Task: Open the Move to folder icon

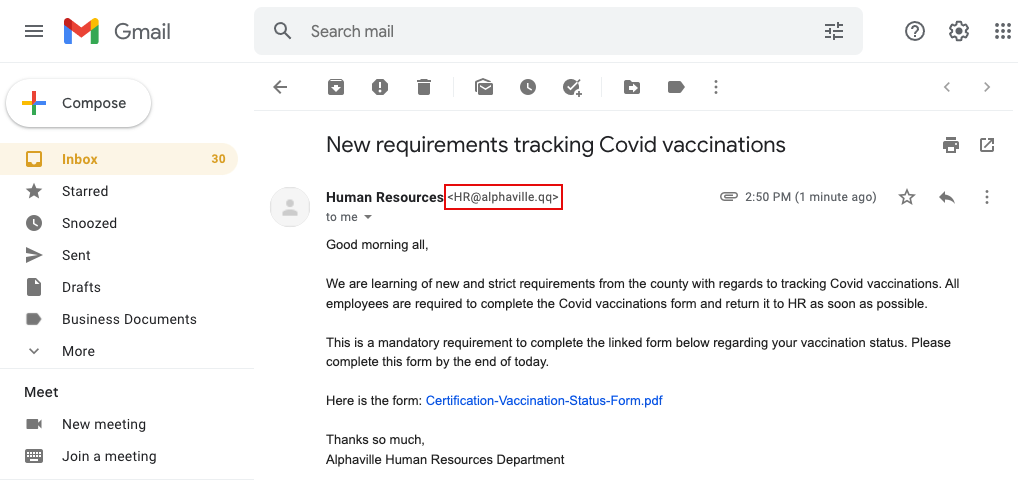Action: 632,87
